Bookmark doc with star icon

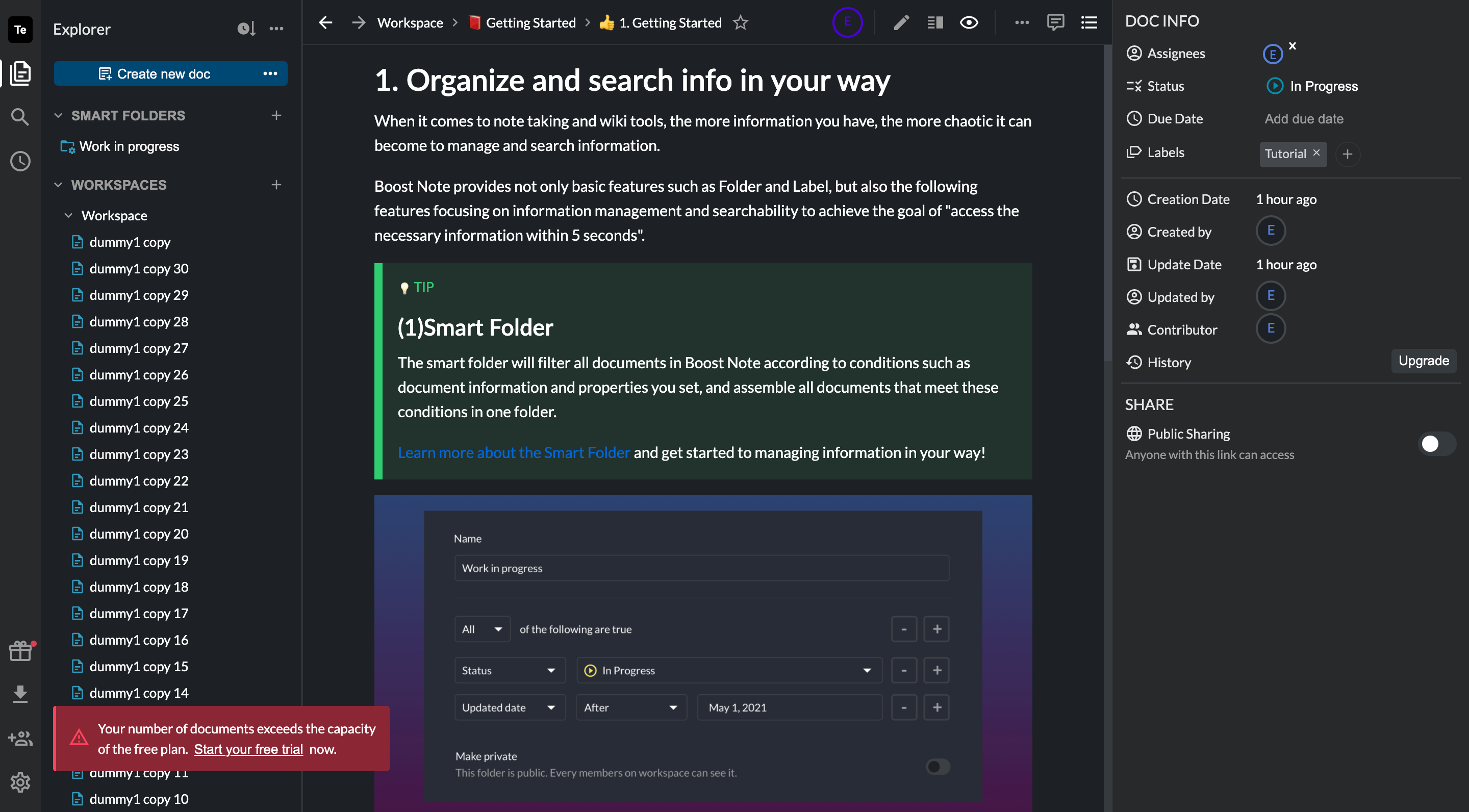(740, 23)
